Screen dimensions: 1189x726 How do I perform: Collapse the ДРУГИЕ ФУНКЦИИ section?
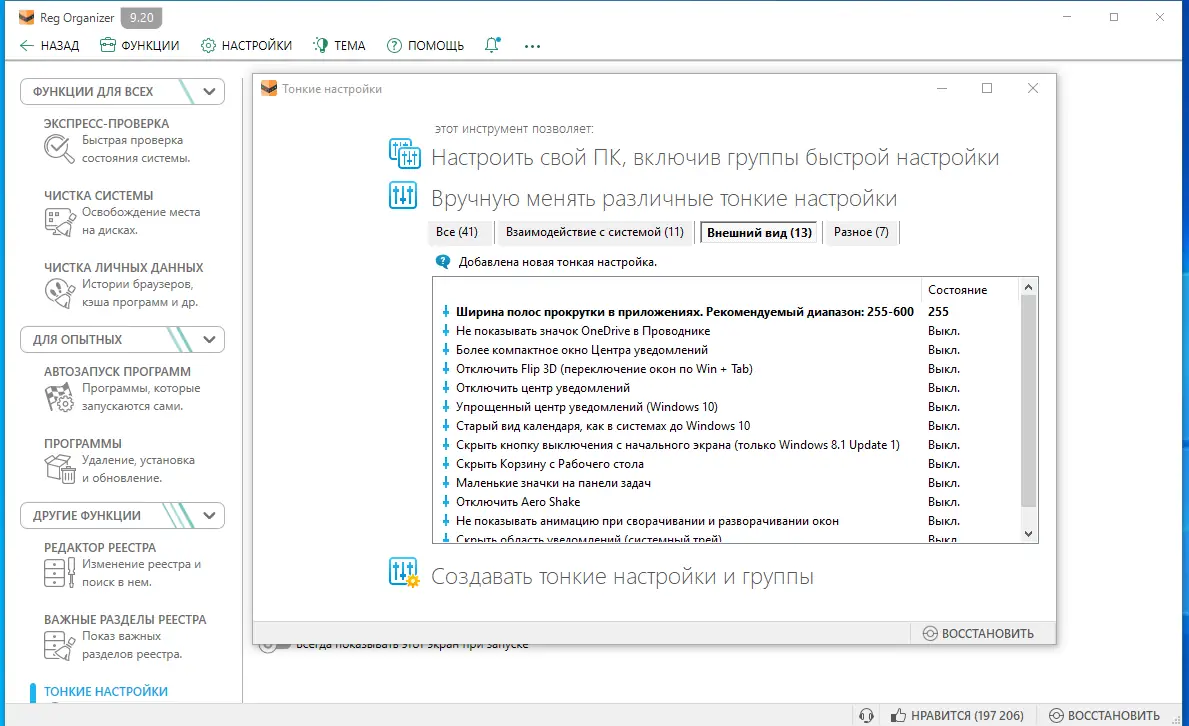(x=208, y=515)
